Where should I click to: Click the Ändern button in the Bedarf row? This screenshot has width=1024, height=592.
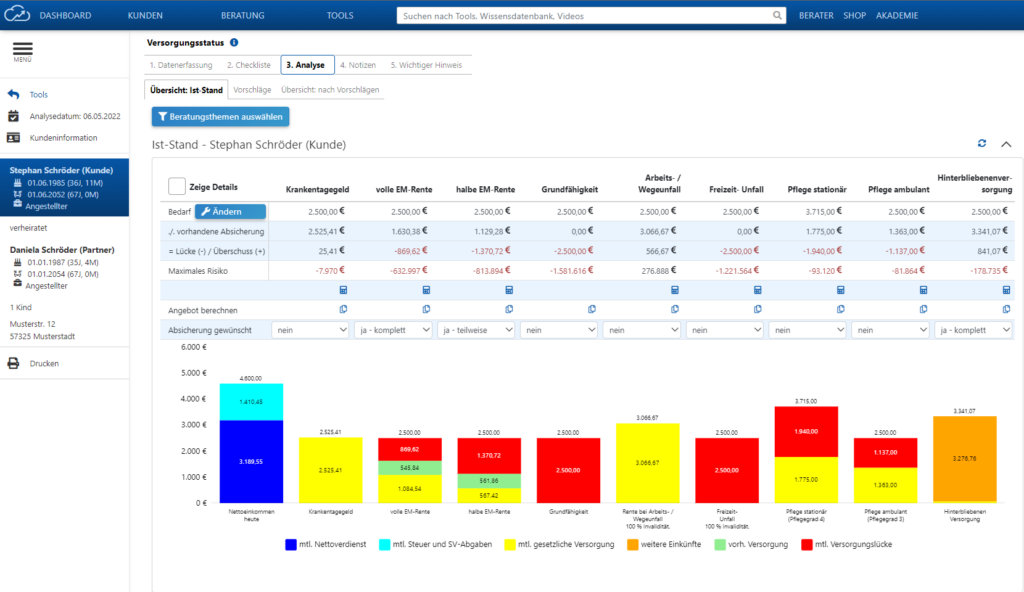pos(231,211)
